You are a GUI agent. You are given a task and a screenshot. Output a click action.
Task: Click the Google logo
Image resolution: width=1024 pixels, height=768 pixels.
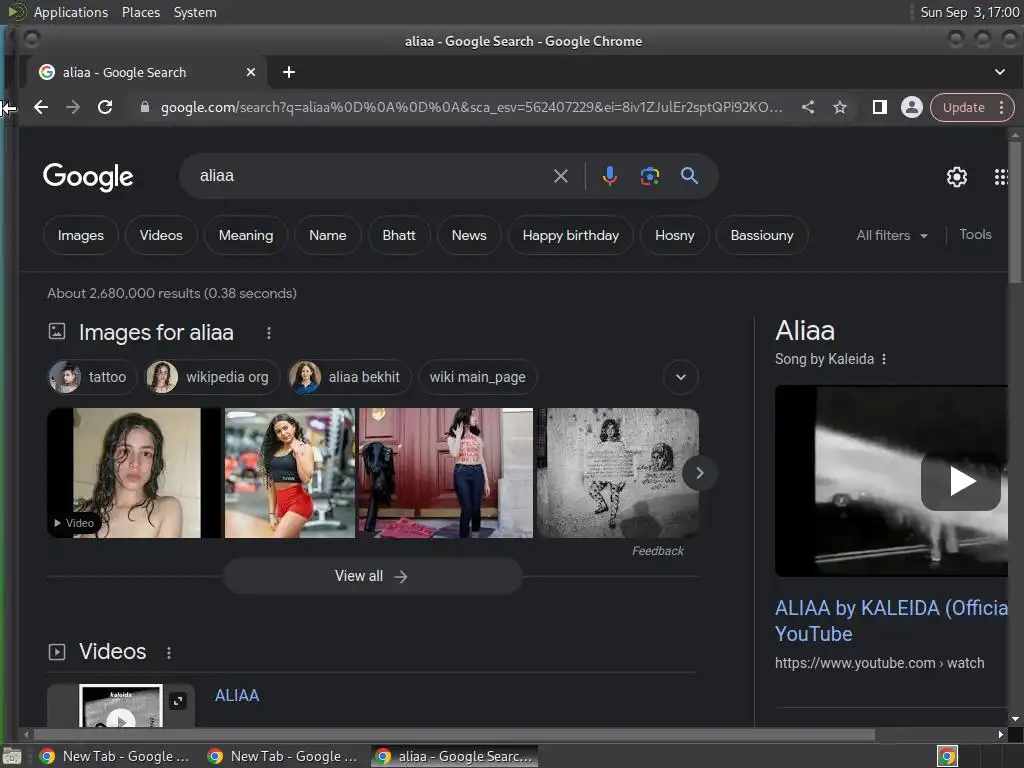(88, 177)
